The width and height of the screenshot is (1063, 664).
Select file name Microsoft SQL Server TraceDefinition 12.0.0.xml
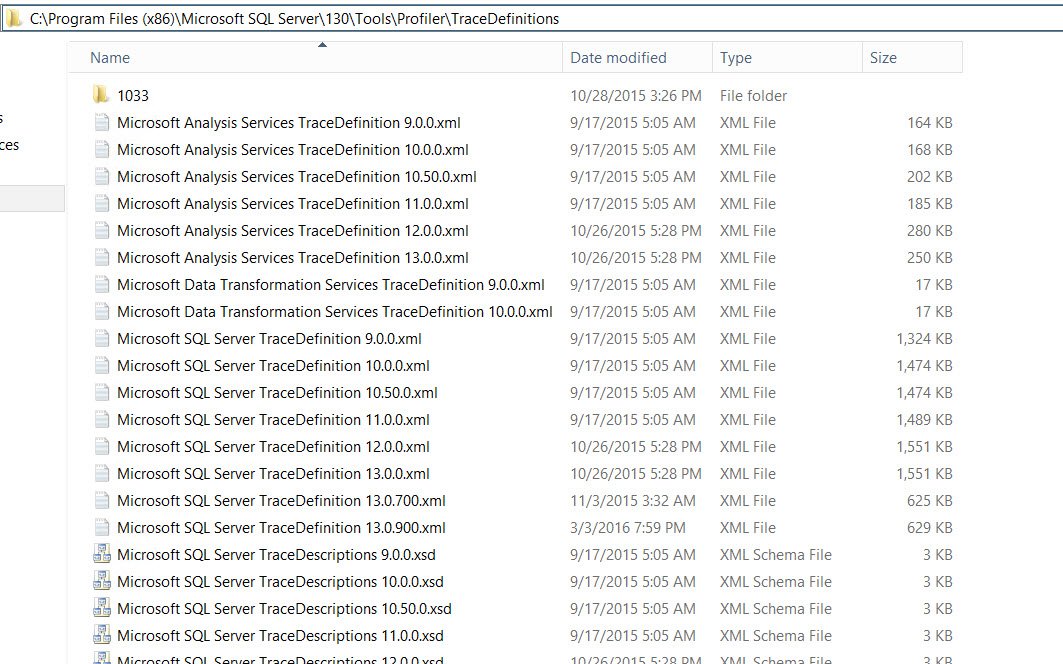(x=273, y=447)
